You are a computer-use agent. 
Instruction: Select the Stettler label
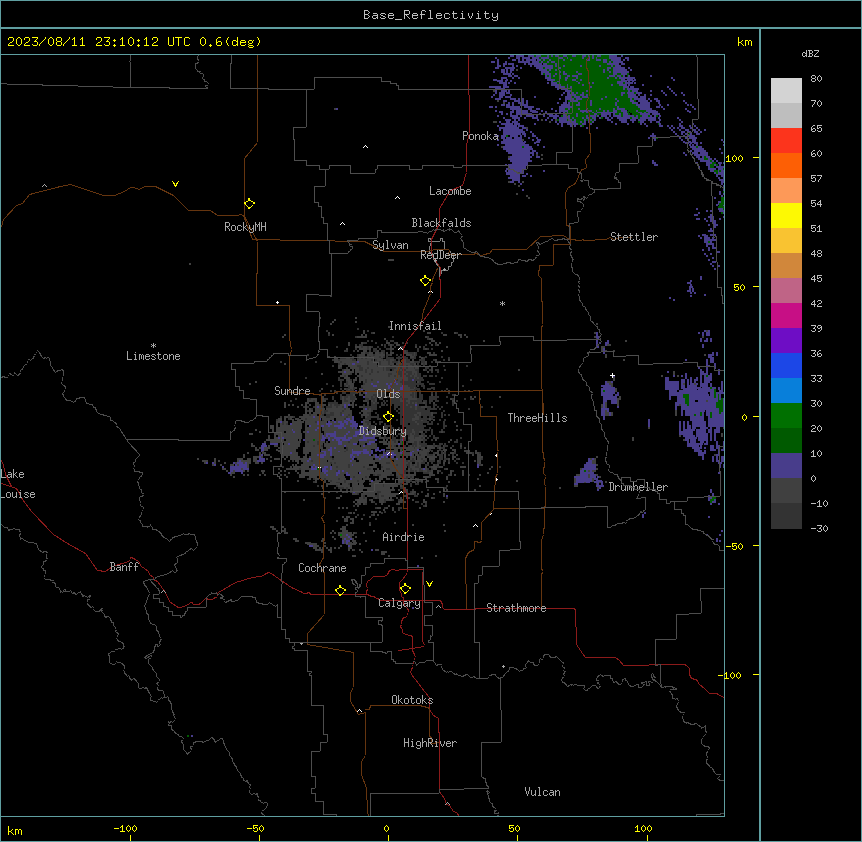pyautogui.click(x=634, y=237)
